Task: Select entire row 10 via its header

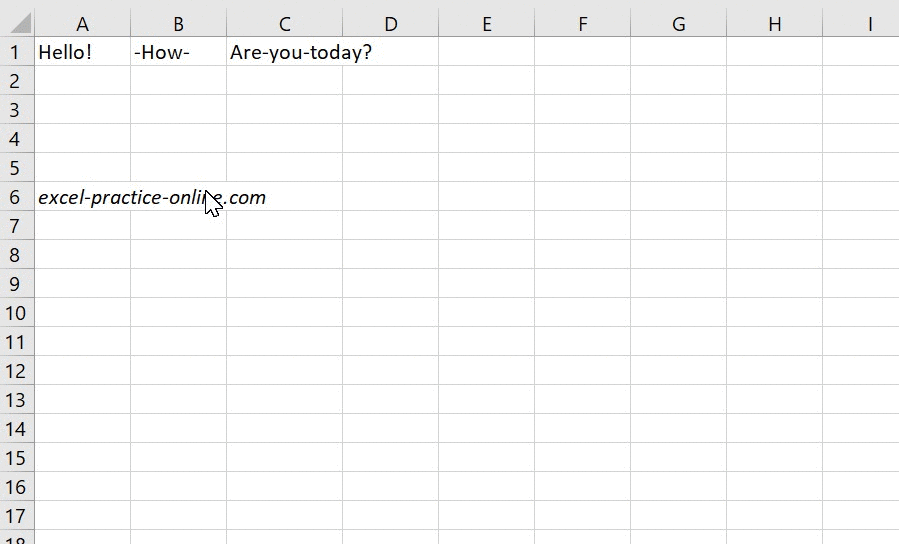Action: point(15,313)
